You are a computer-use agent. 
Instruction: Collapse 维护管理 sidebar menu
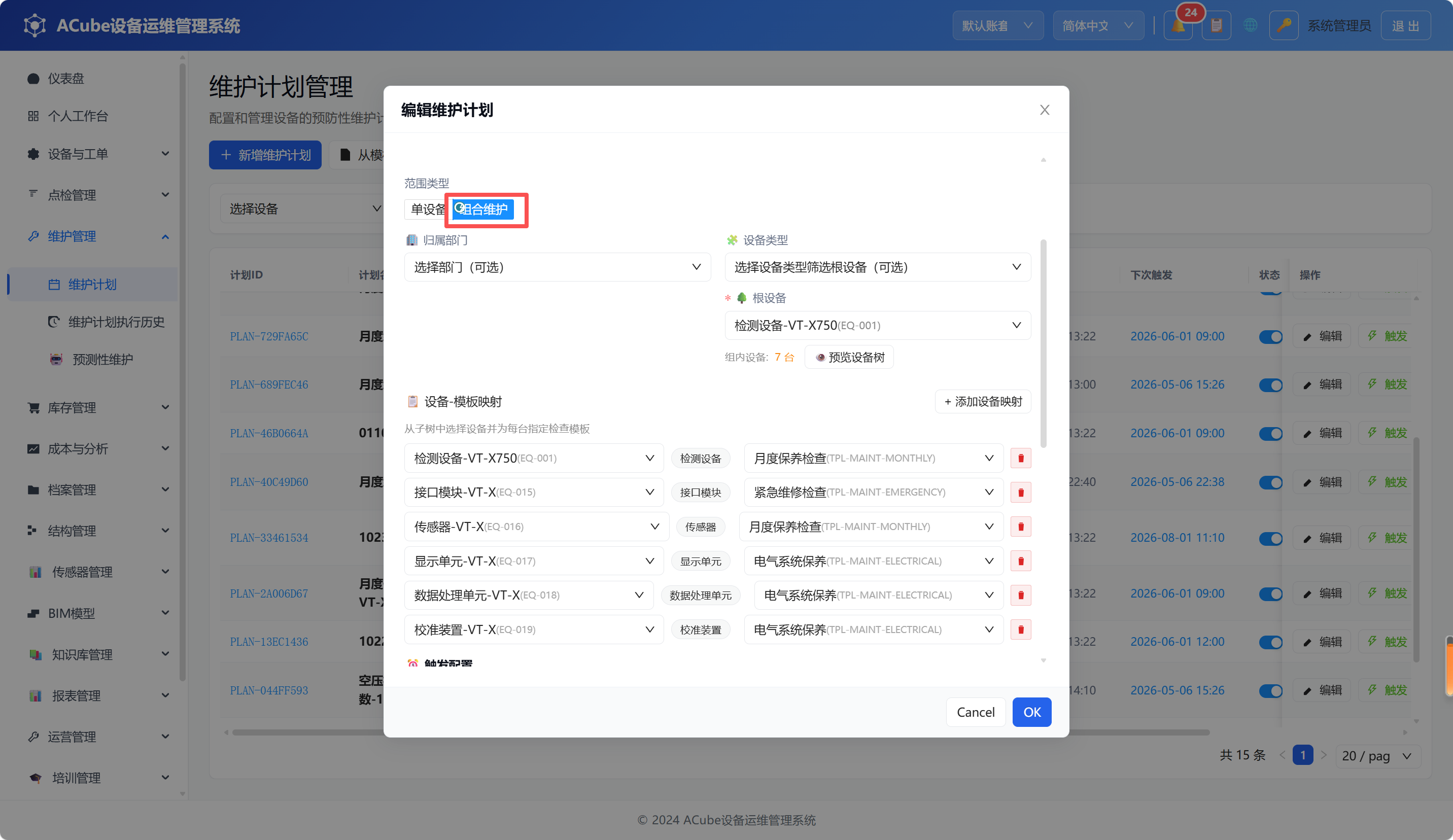[x=92, y=236]
